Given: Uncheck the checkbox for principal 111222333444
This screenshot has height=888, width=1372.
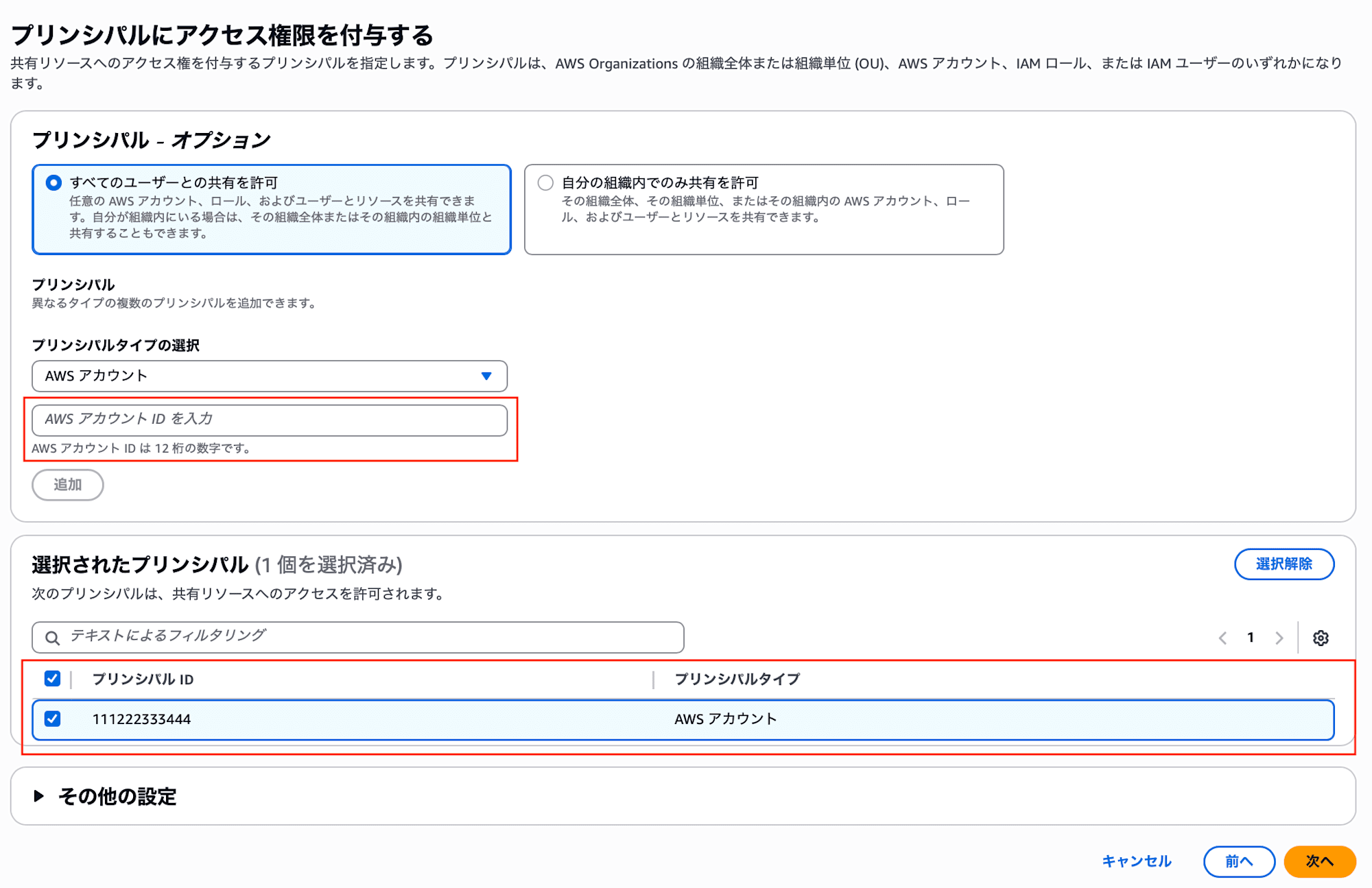Looking at the screenshot, I should click(x=52, y=719).
